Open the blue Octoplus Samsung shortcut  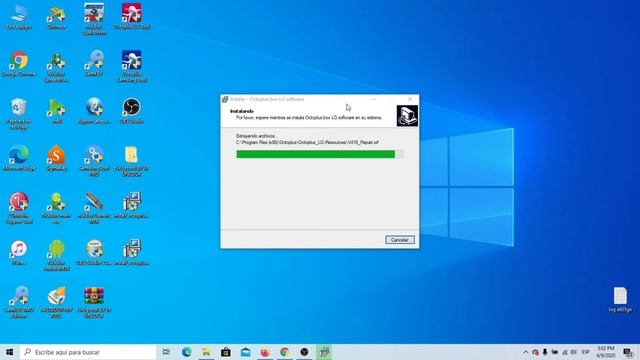click(x=131, y=66)
